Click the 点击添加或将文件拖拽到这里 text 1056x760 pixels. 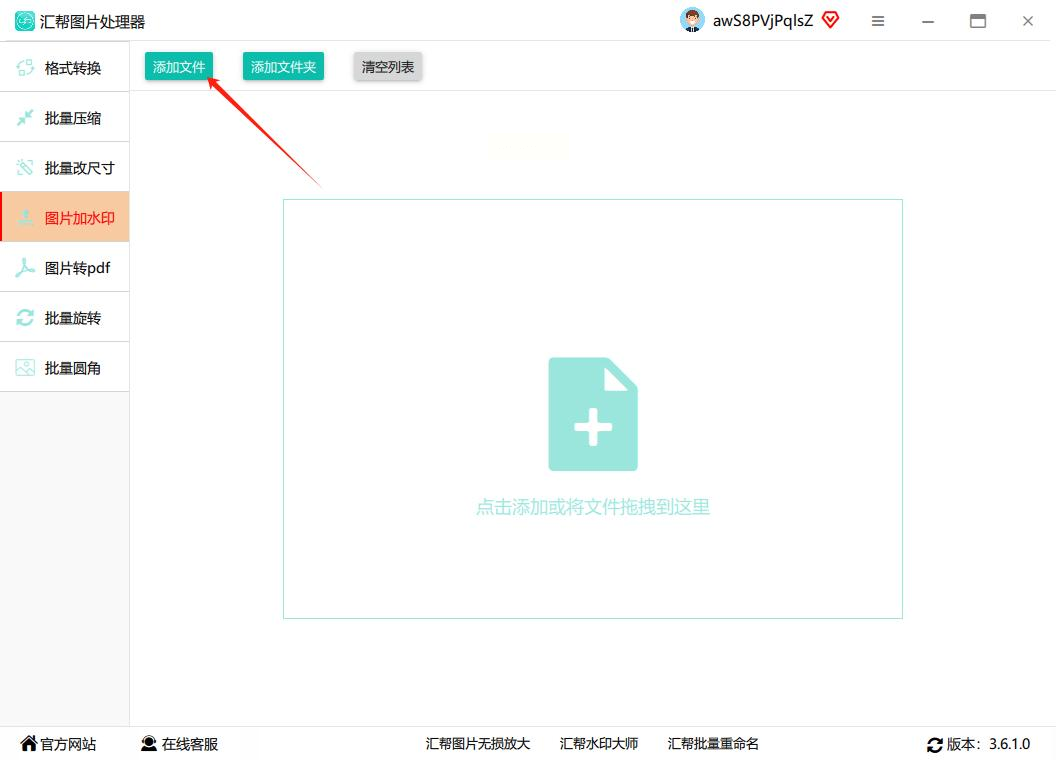pyautogui.click(x=593, y=507)
